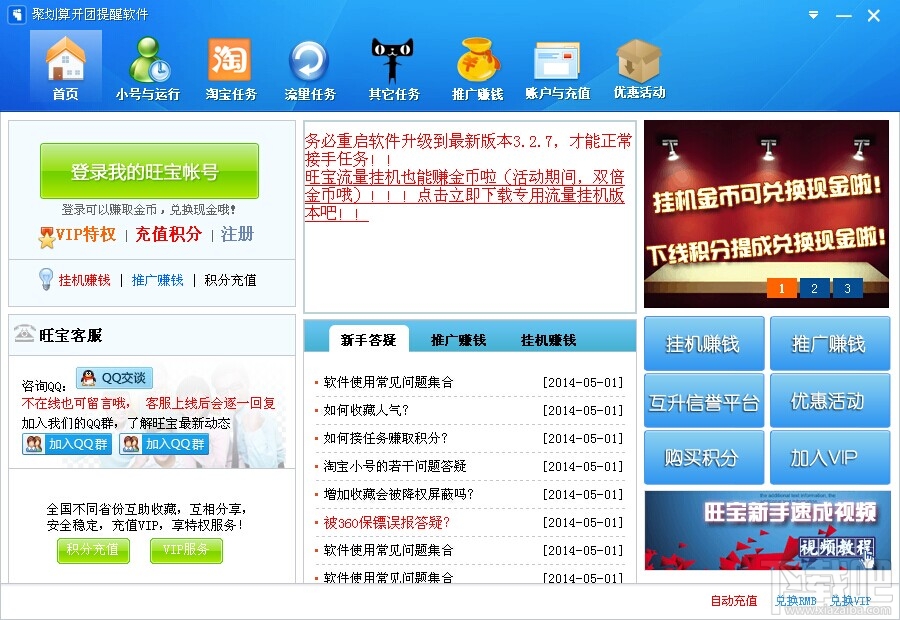Minimize the window

click(x=843, y=16)
